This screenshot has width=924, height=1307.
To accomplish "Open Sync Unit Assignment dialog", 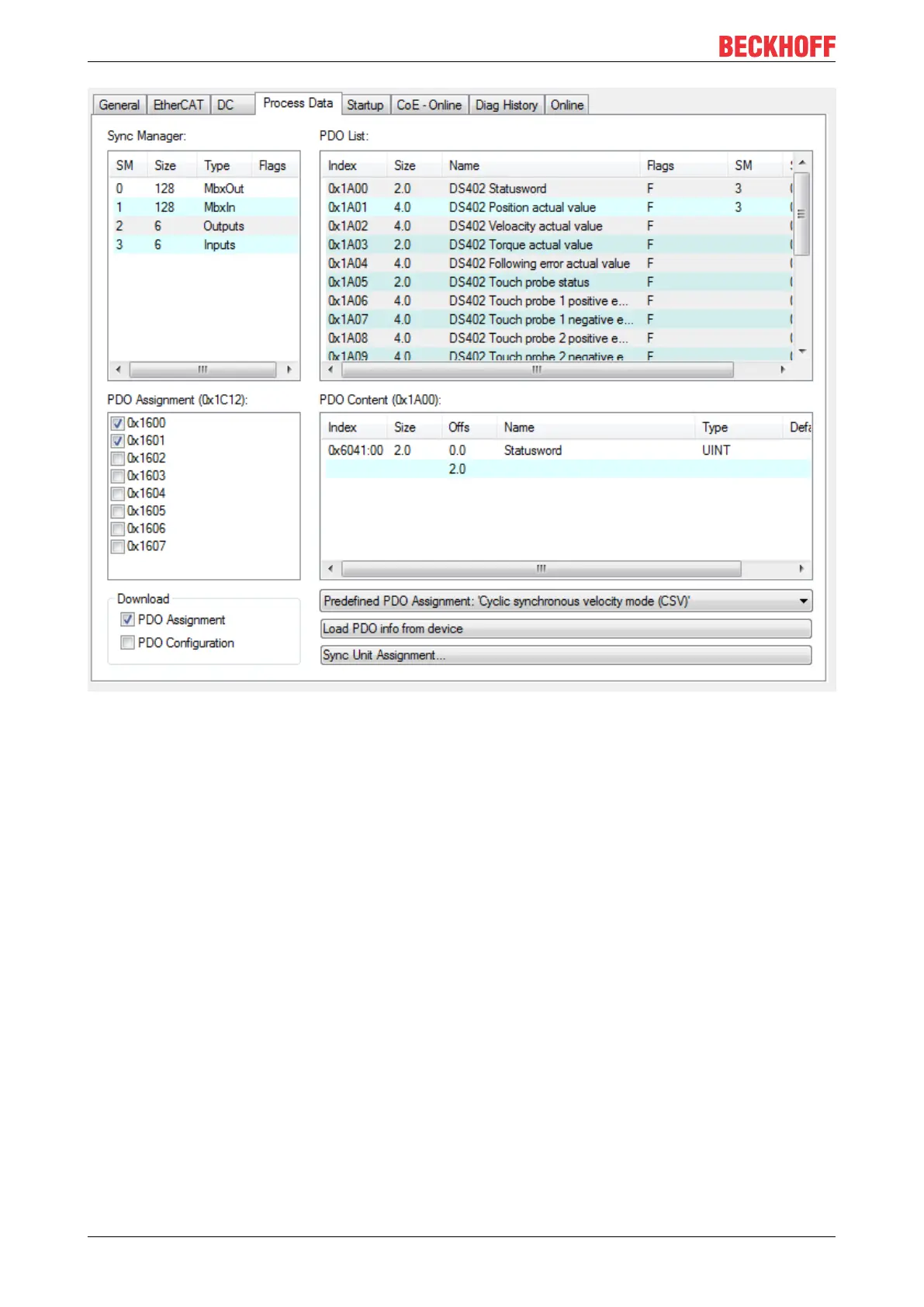I will click(566, 655).
